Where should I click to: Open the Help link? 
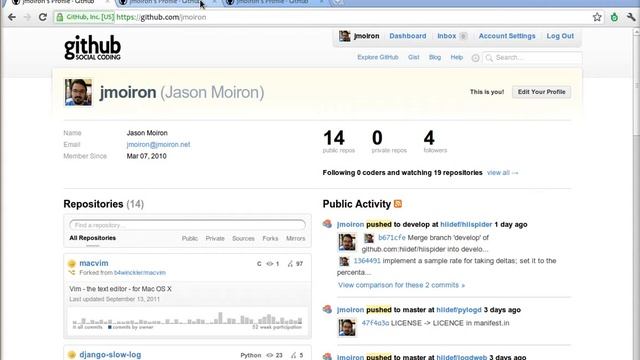point(457,57)
